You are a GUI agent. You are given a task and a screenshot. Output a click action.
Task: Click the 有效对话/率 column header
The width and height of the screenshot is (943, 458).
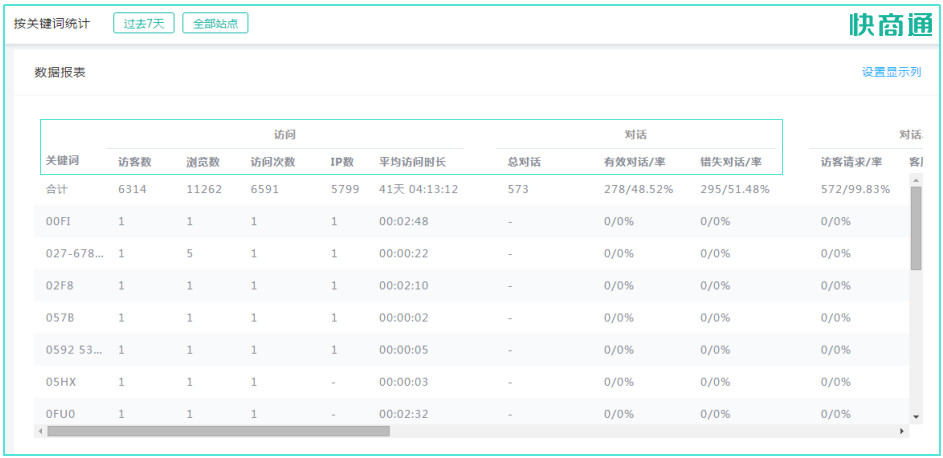tap(634, 161)
